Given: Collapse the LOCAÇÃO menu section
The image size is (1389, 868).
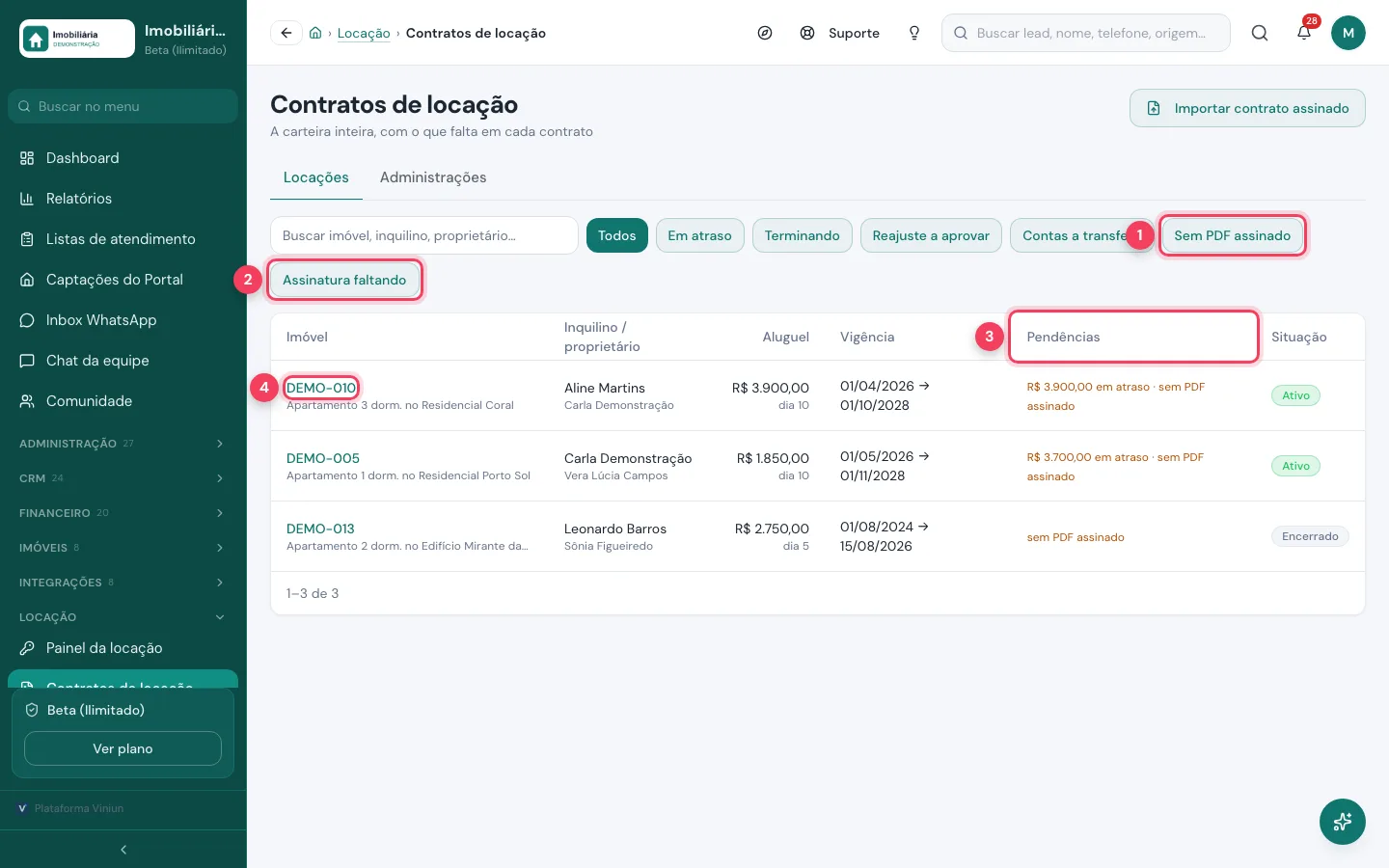Looking at the screenshot, I should [x=123, y=617].
